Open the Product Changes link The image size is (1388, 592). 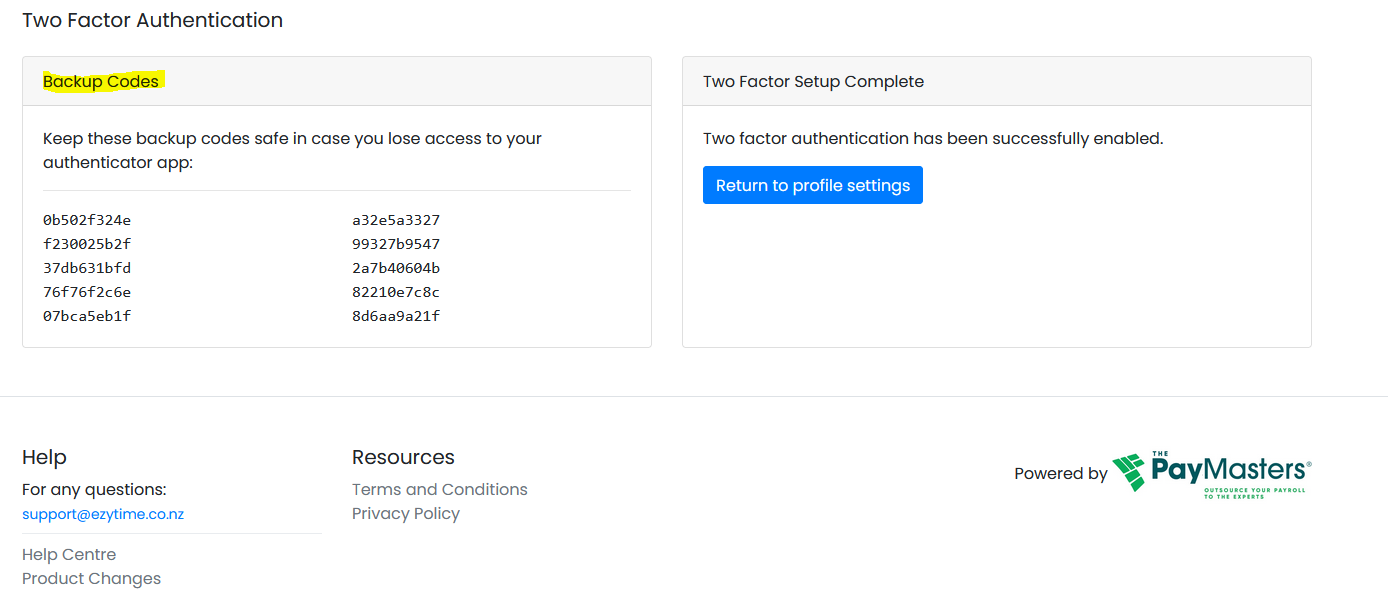pyautogui.click(x=91, y=578)
